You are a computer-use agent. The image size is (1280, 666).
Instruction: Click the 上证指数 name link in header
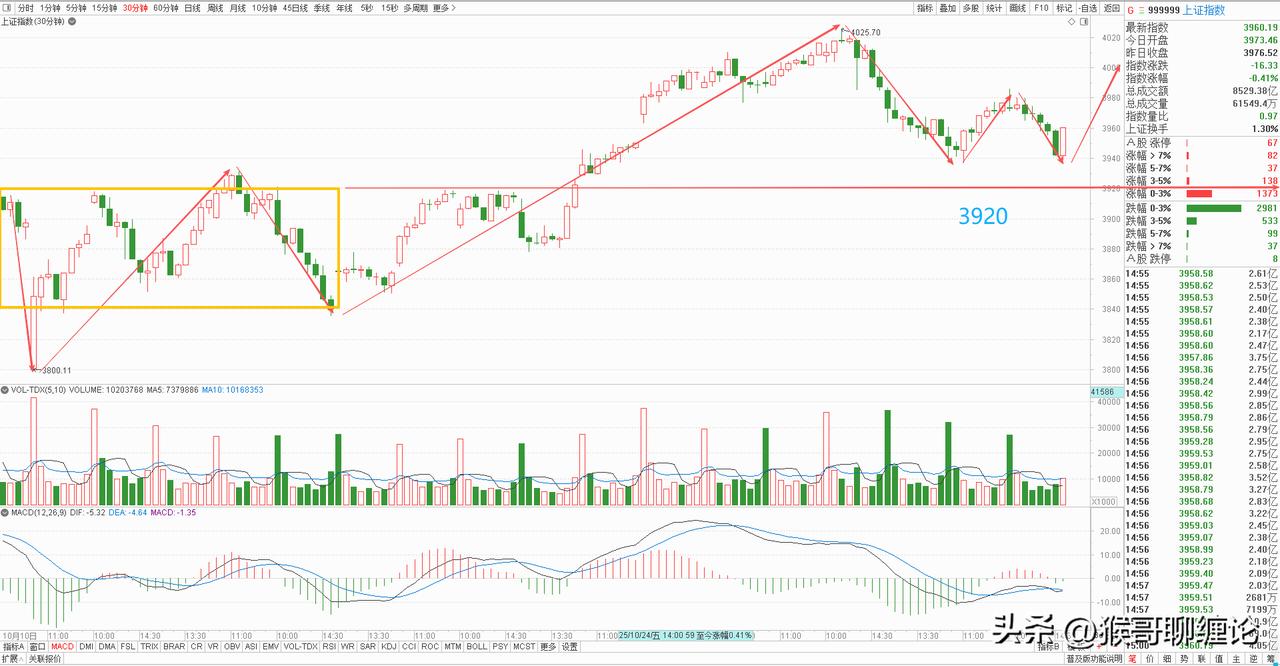pyautogui.click(x=1203, y=11)
